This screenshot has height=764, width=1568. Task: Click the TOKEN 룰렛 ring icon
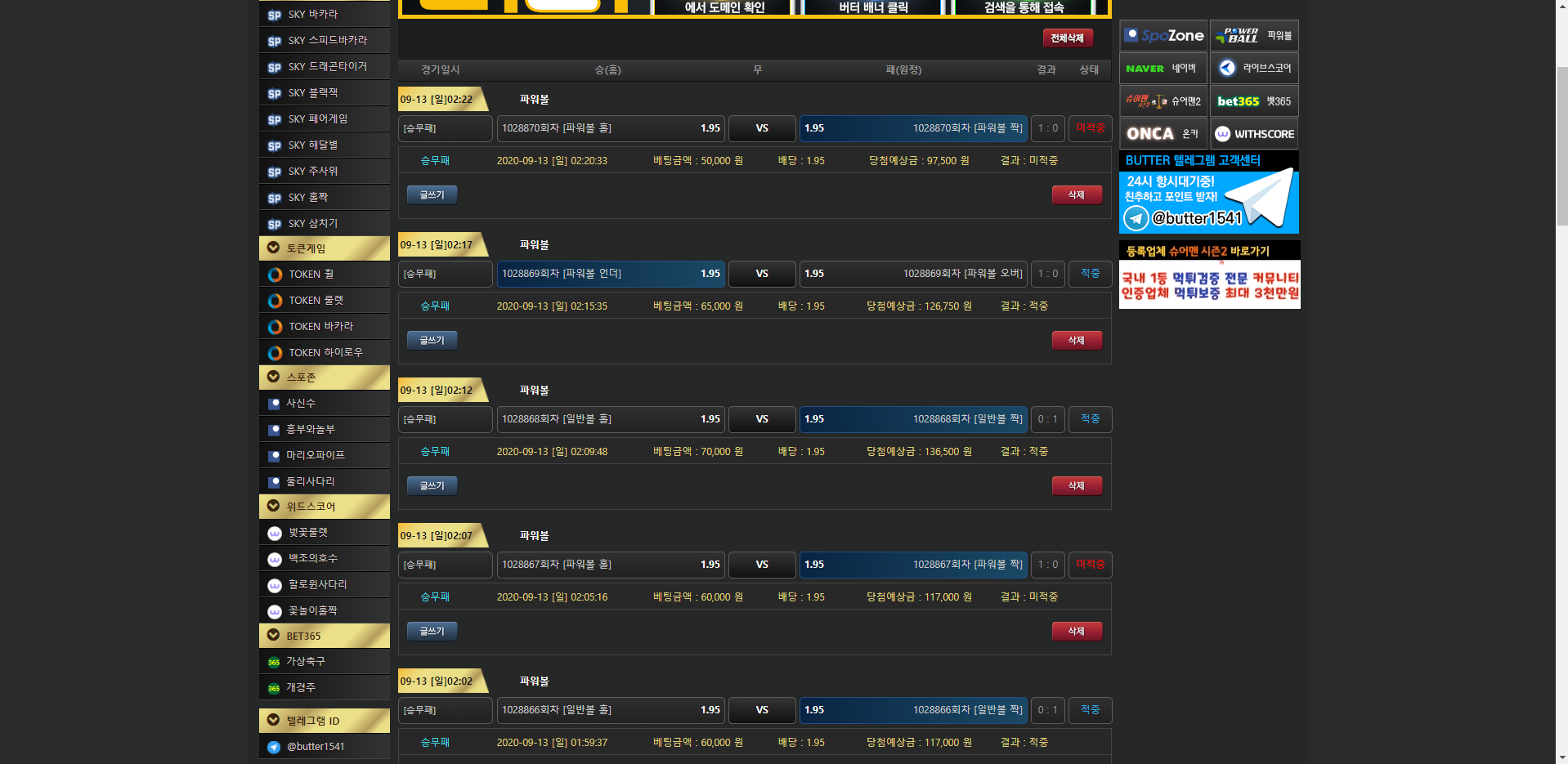[x=275, y=301]
